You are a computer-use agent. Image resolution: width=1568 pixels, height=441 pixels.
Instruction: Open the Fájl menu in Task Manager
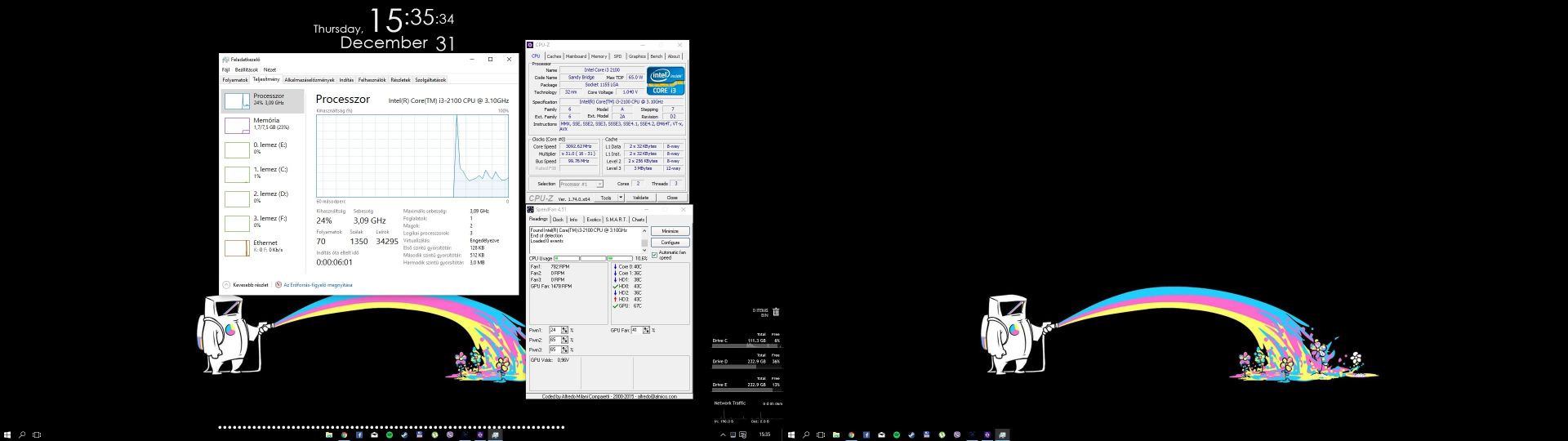coord(225,69)
